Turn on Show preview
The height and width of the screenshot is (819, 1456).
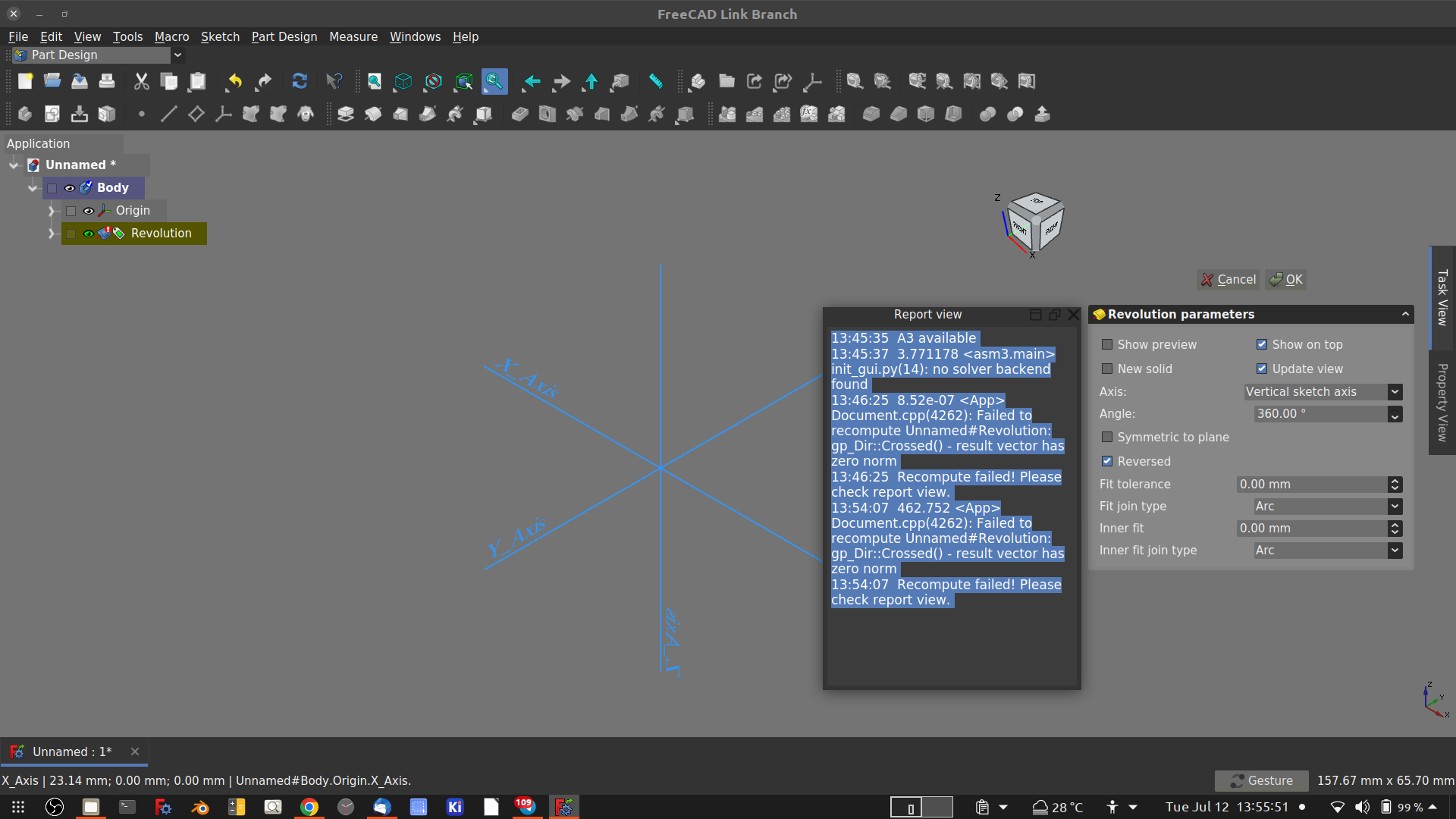tap(1107, 344)
